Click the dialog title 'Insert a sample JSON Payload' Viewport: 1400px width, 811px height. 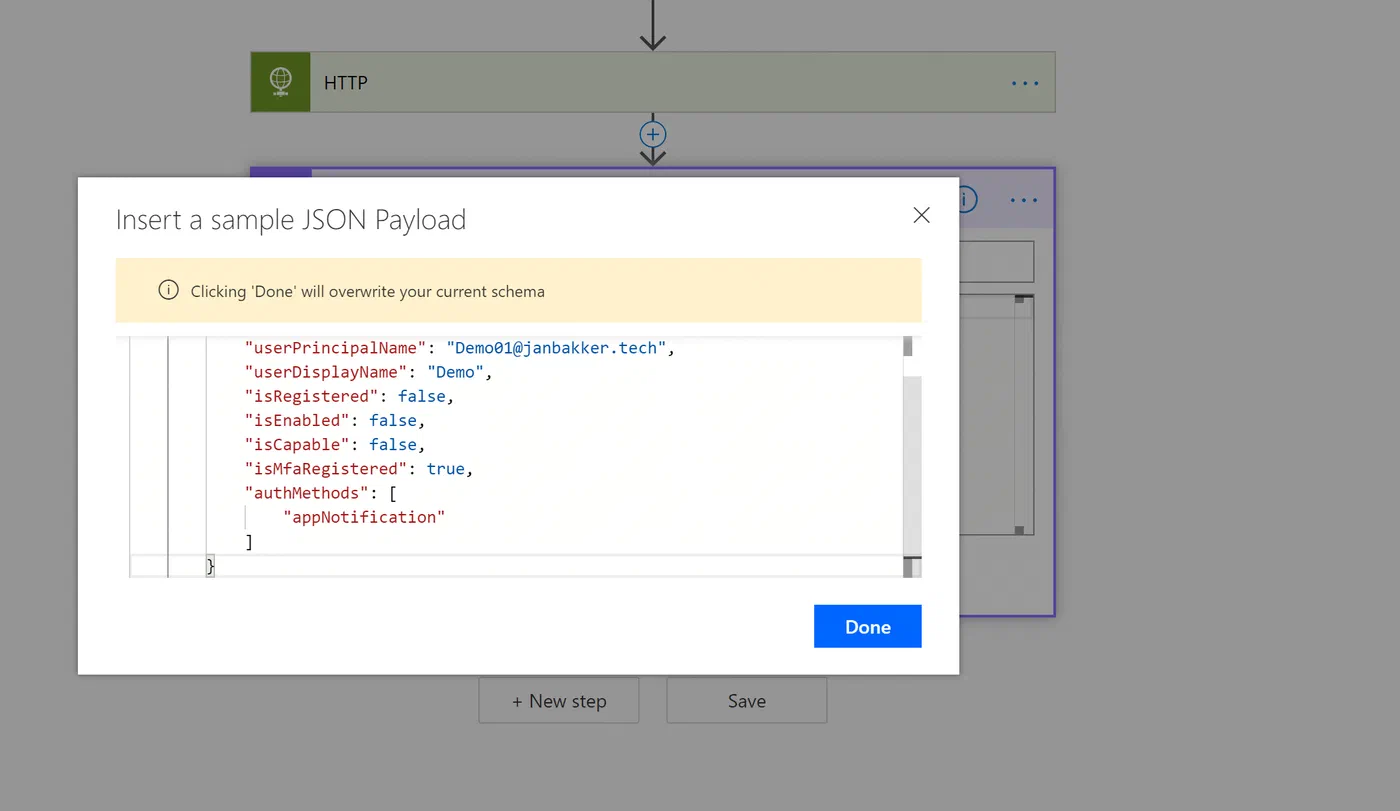pos(291,220)
